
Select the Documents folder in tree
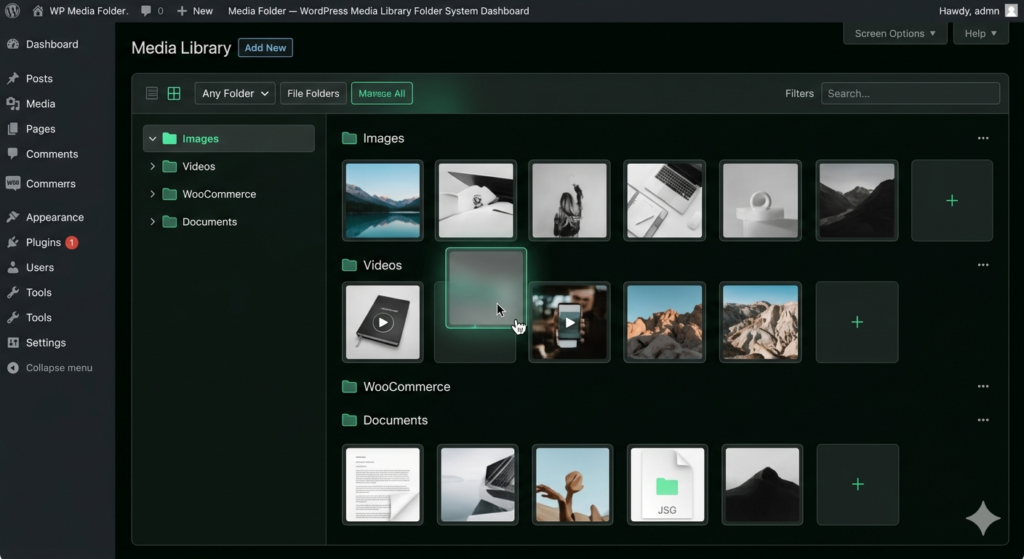coord(209,222)
